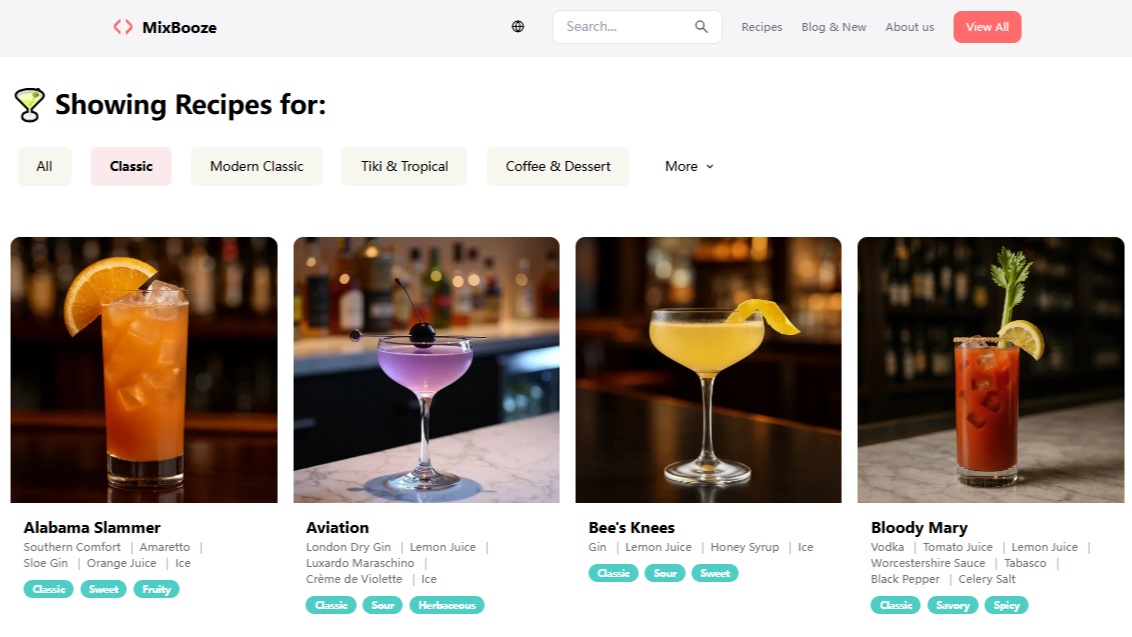Click the Sour tag under Aviation
Image resolution: width=1132 pixels, height=637 pixels.
click(x=382, y=605)
